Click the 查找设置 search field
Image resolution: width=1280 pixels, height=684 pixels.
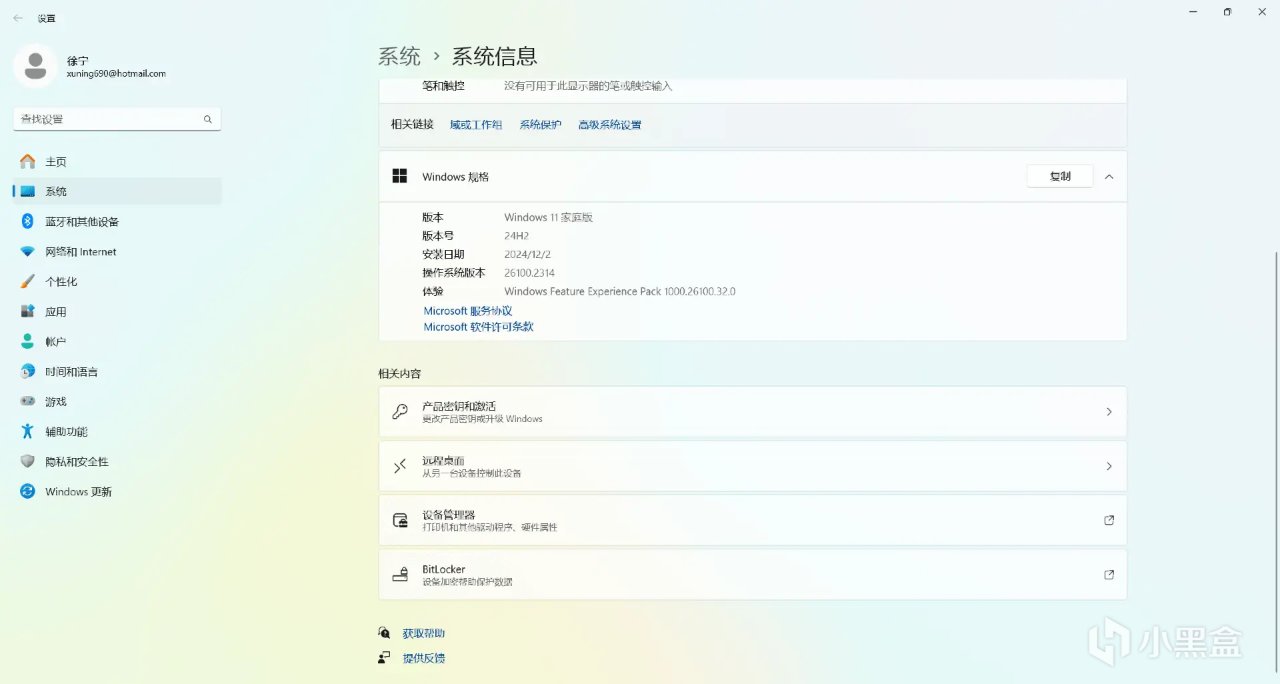[117, 119]
